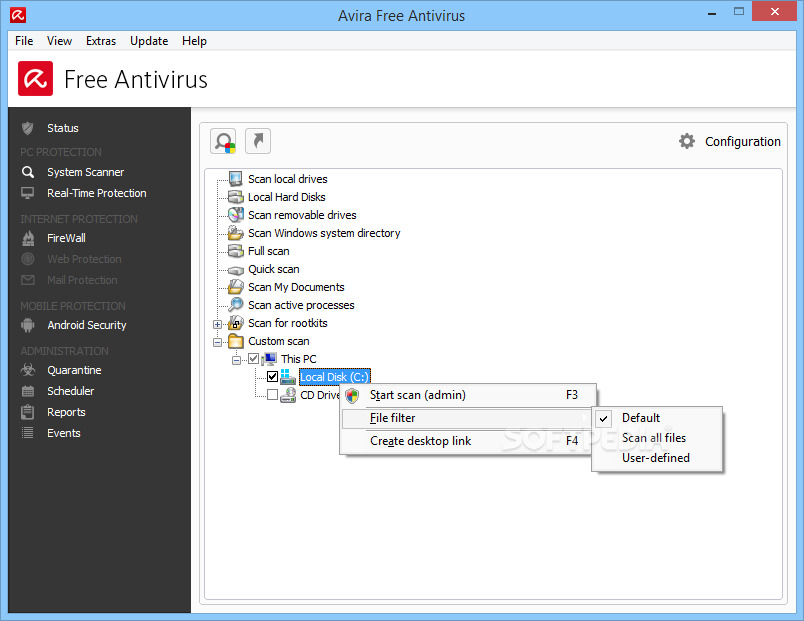Open the Update menu
Image resolution: width=804 pixels, height=621 pixels.
pos(149,41)
